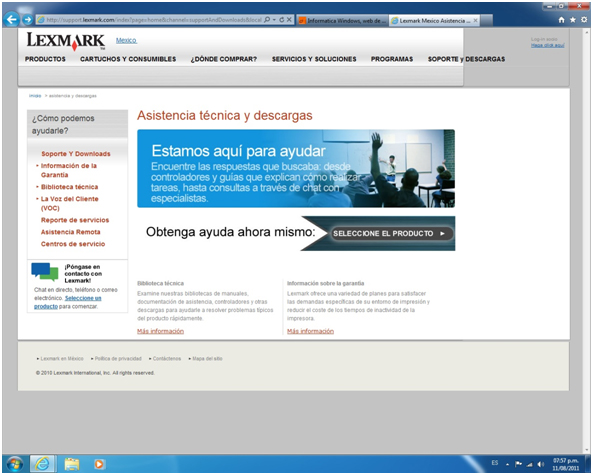This screenshot has height=475, width=593.
Task: Click Internet Explorer taskbar icon
Action: point(42,464)
